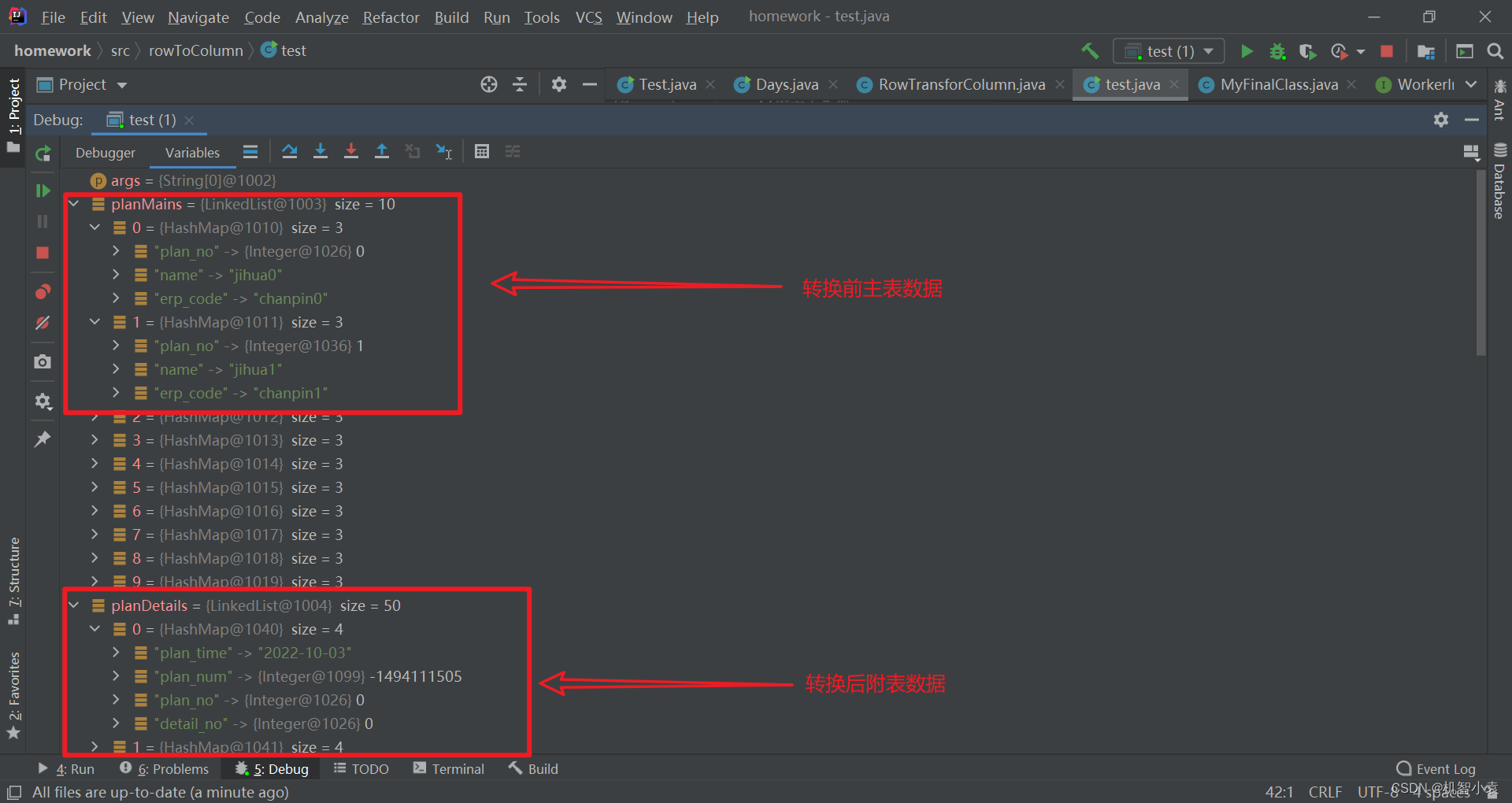The height and width of the screenshot is (803, 1512).
Task: Open the 6: Problems tool window
Action: [164, 769]
